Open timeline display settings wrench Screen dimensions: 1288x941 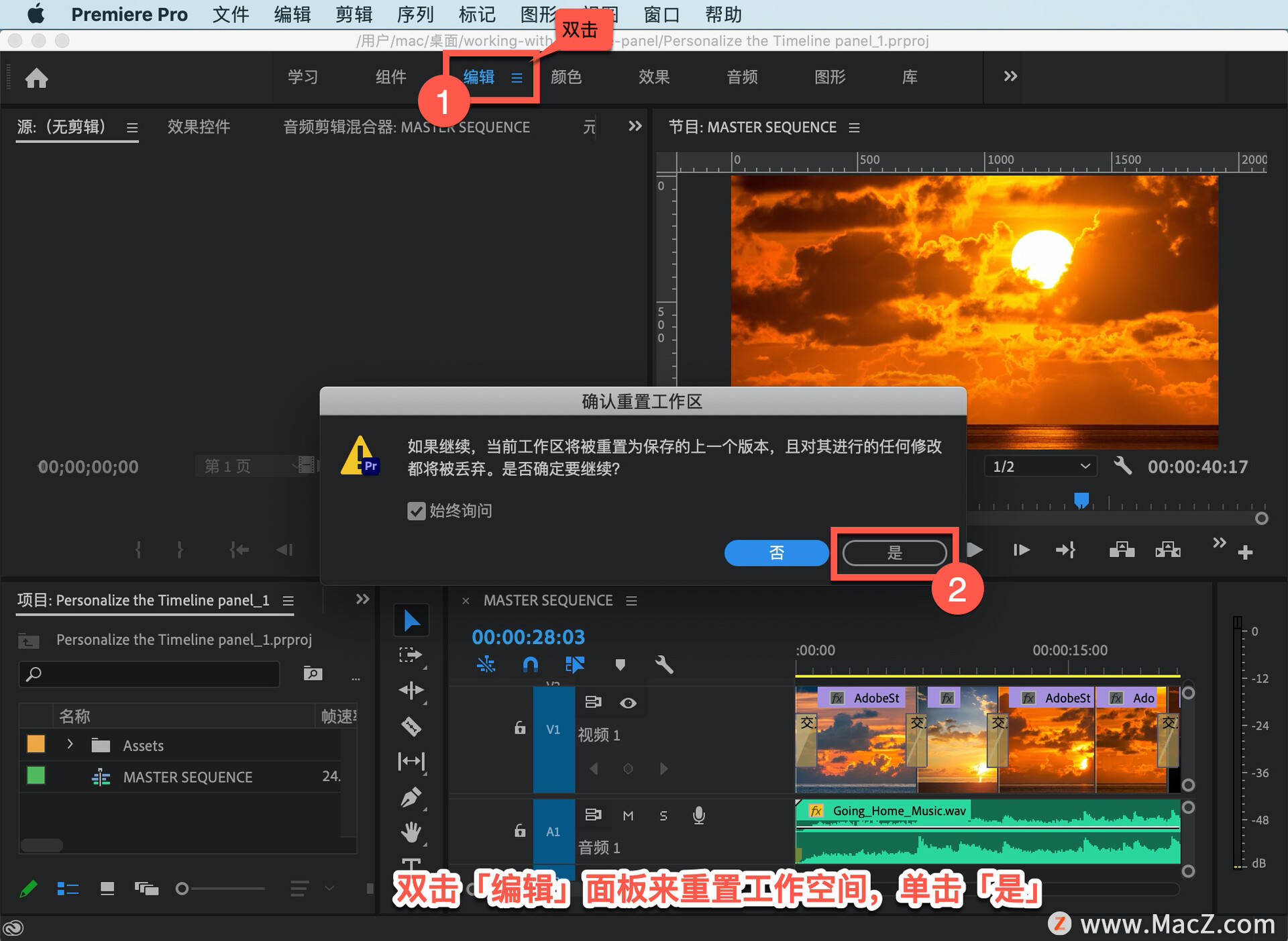[x=663, y=664]
